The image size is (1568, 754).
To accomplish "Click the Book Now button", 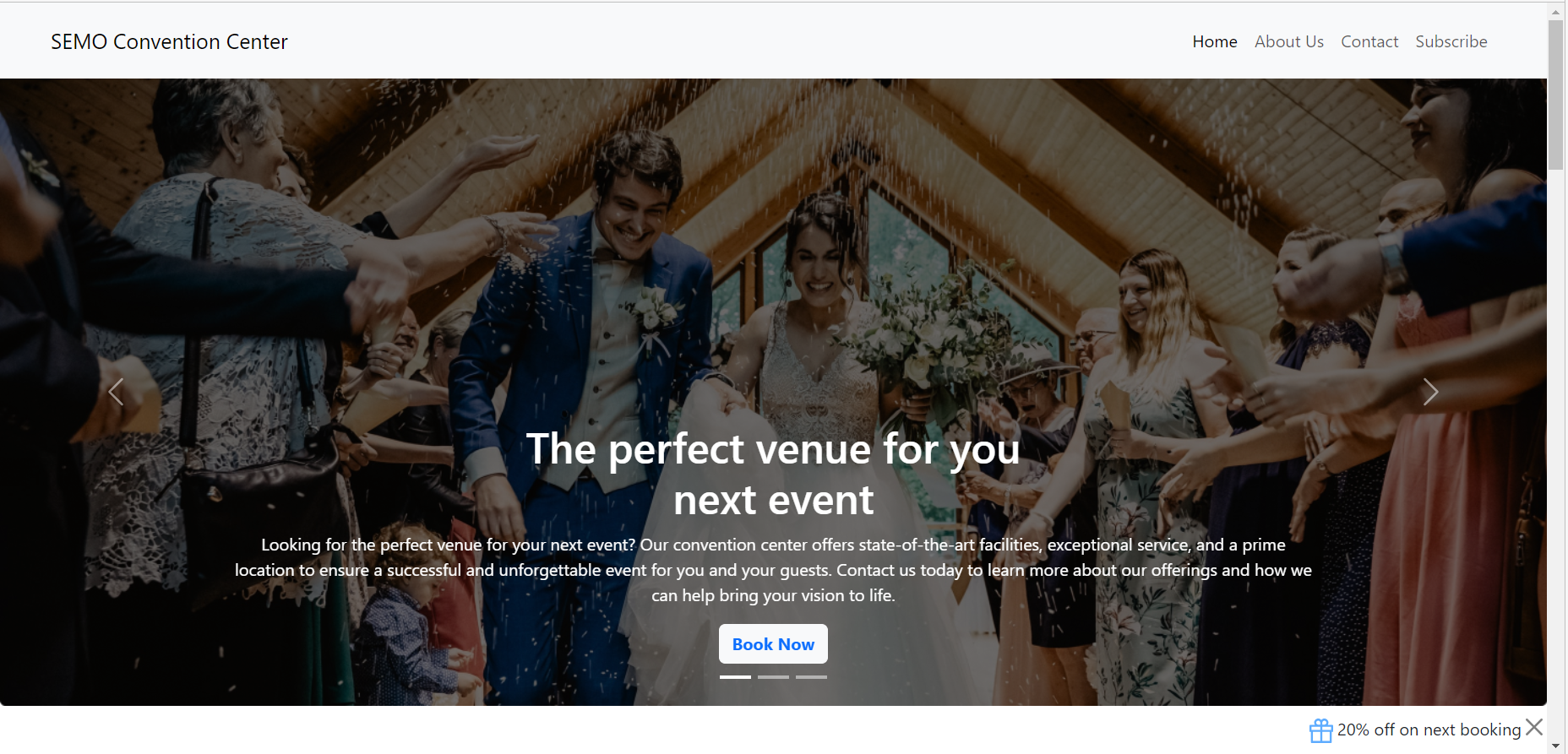I will 773,644.
